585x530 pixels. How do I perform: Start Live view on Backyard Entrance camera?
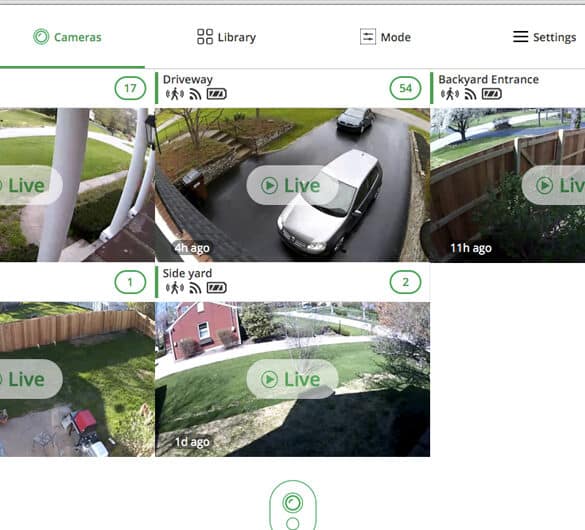pyautogui.click(x=553, y=185)
